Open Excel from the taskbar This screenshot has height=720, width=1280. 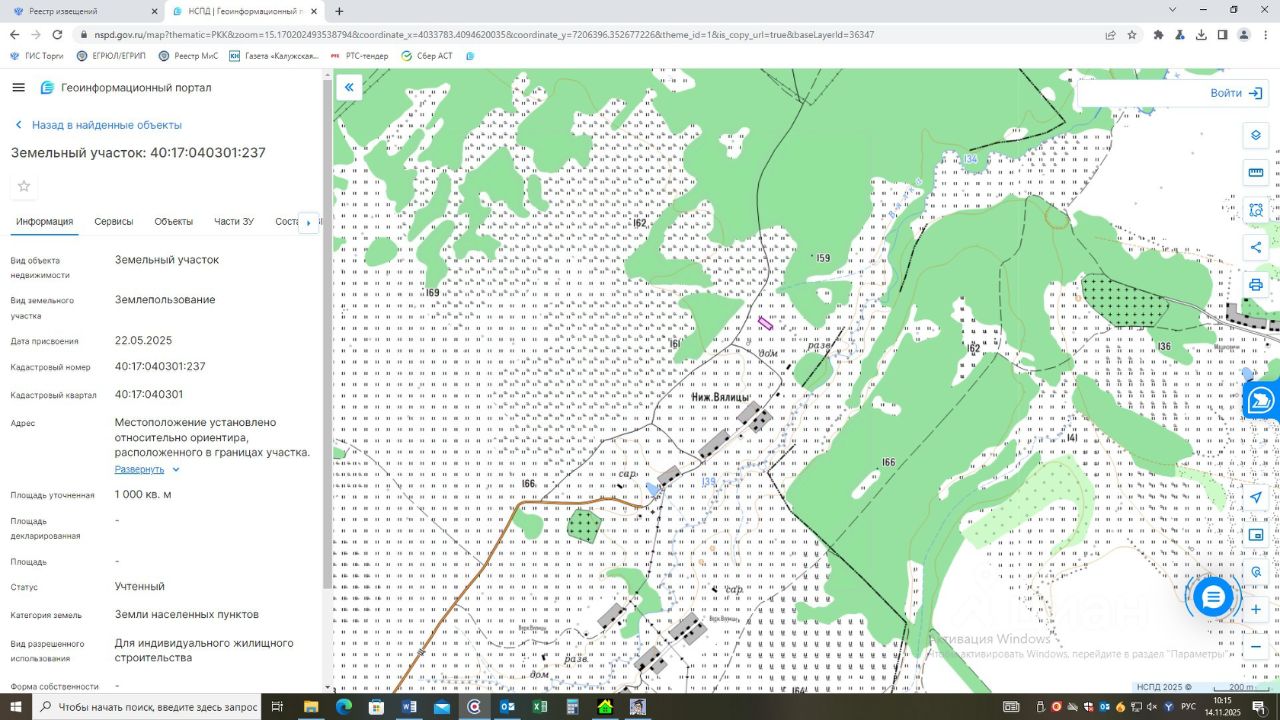(x=540, y=707)
